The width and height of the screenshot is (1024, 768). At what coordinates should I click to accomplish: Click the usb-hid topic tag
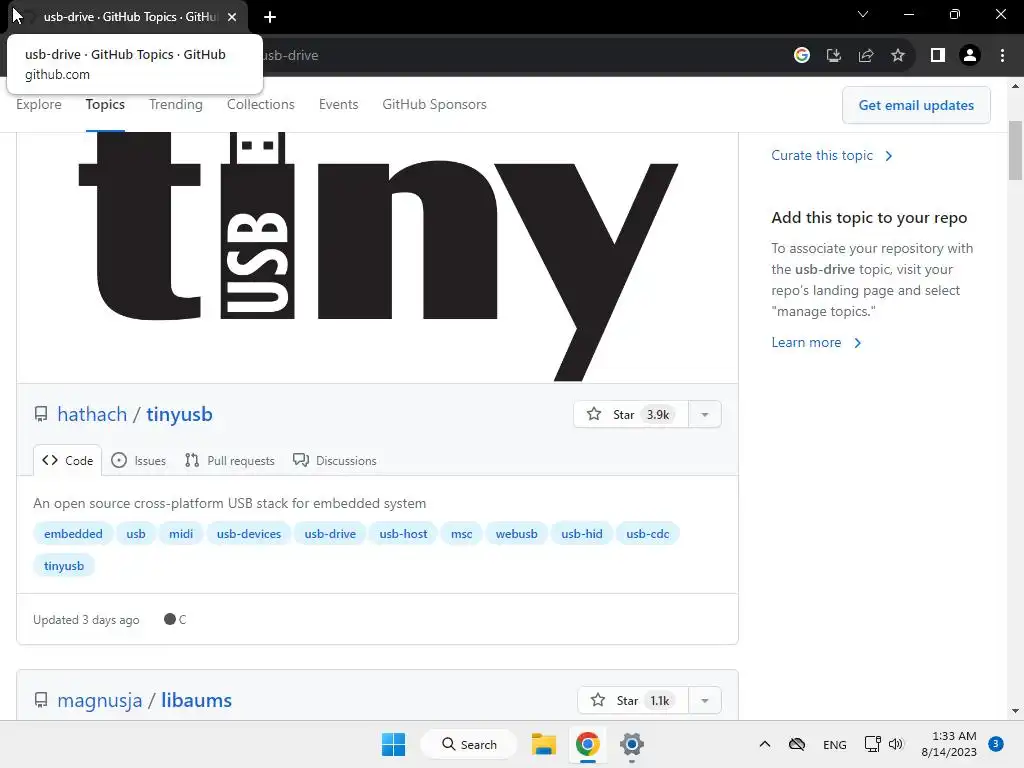click(581, 534)
